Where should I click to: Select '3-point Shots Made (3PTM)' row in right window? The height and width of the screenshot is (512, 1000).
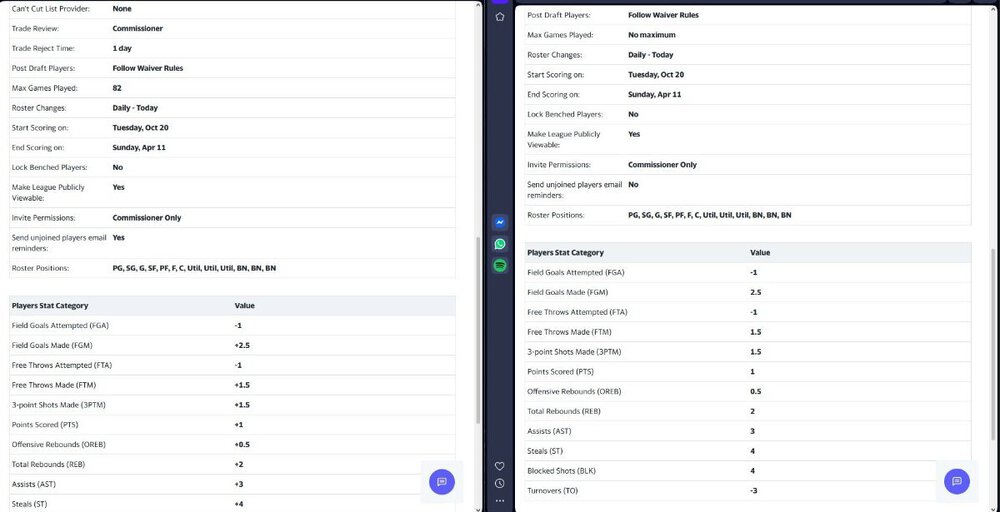pyautogui.click(x=748, y=351)
